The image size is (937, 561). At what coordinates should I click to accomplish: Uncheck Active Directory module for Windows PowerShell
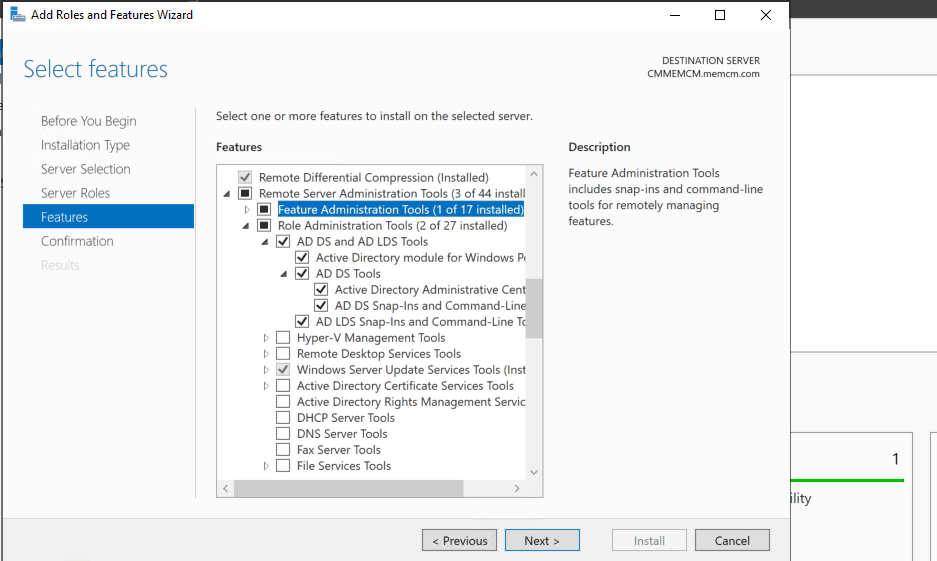pyautogui.click(x=302, y=257)
